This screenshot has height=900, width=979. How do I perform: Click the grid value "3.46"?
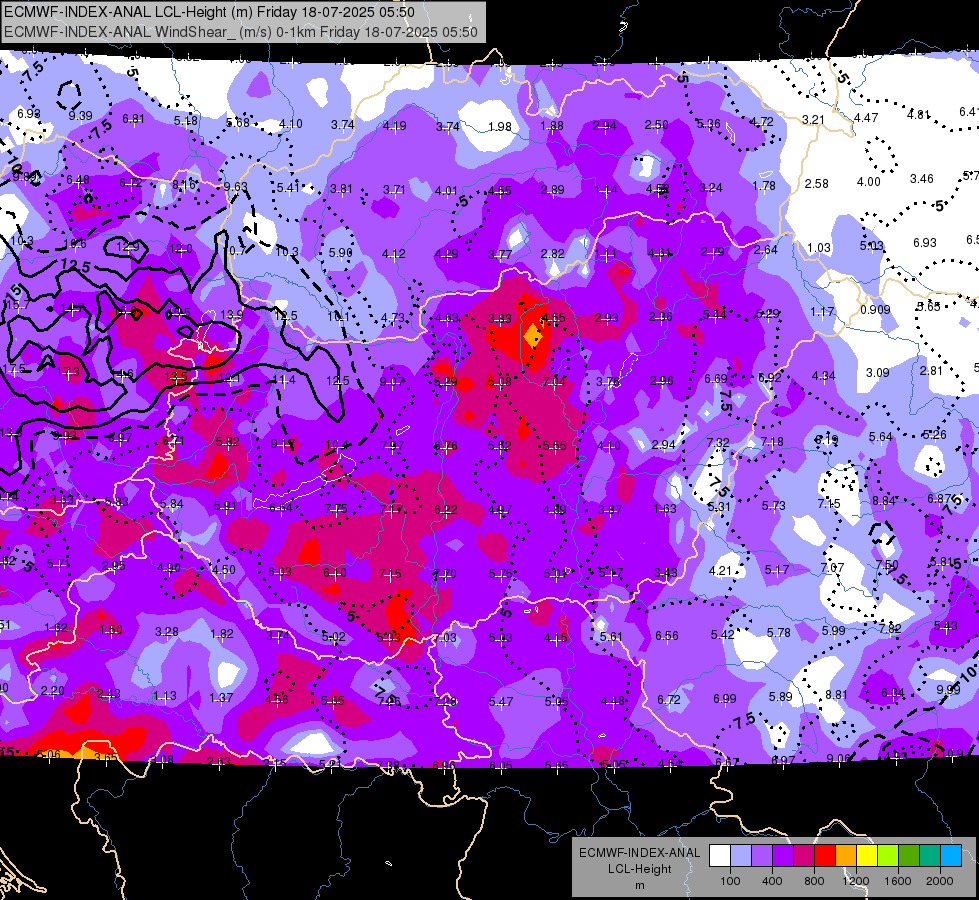coord(922,179)
